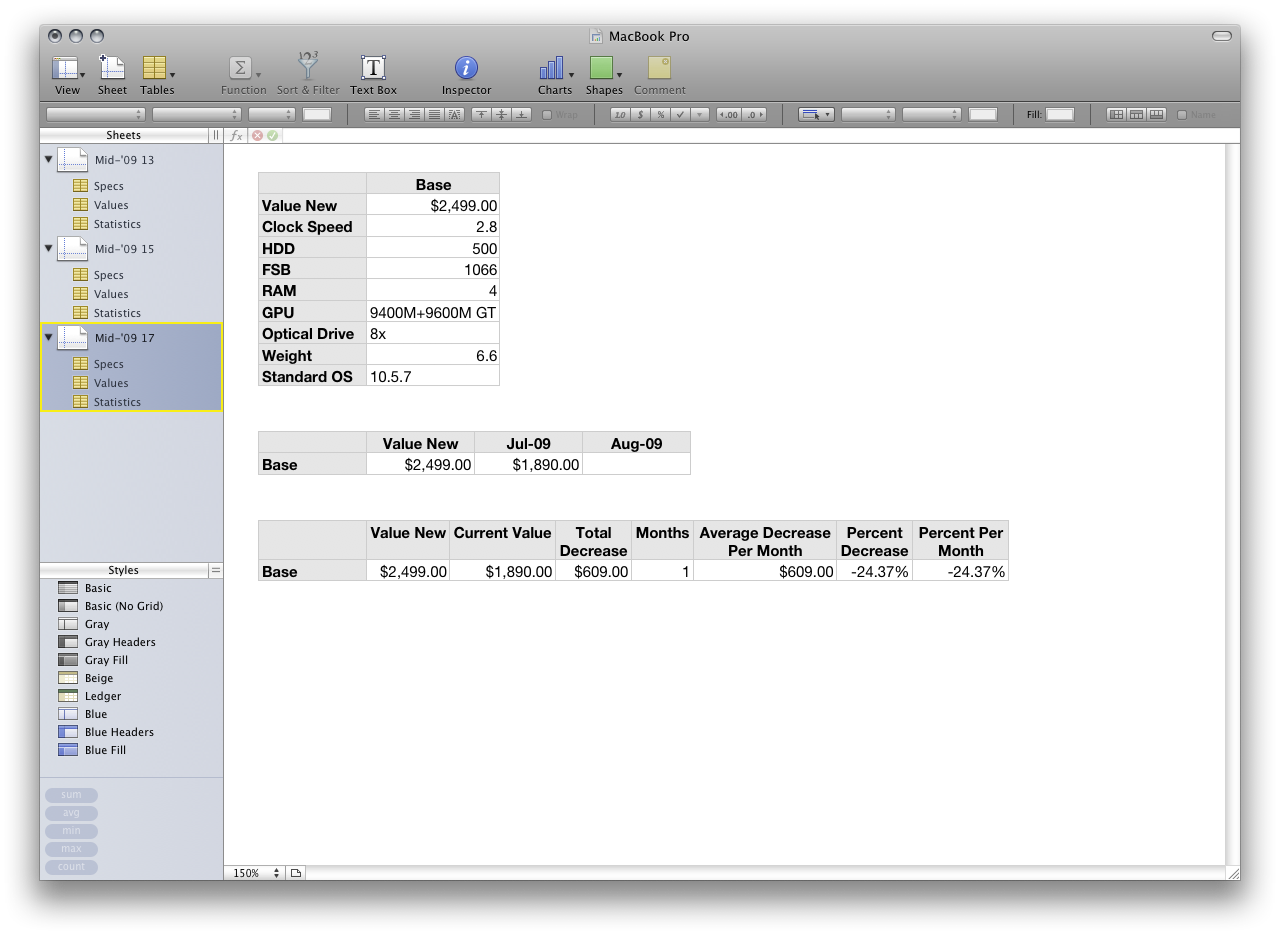Image resolution: width=1280 pixels, height=935 pixels.
Task: Apply the checkbox cell format
Action: (x=680, y=115)
